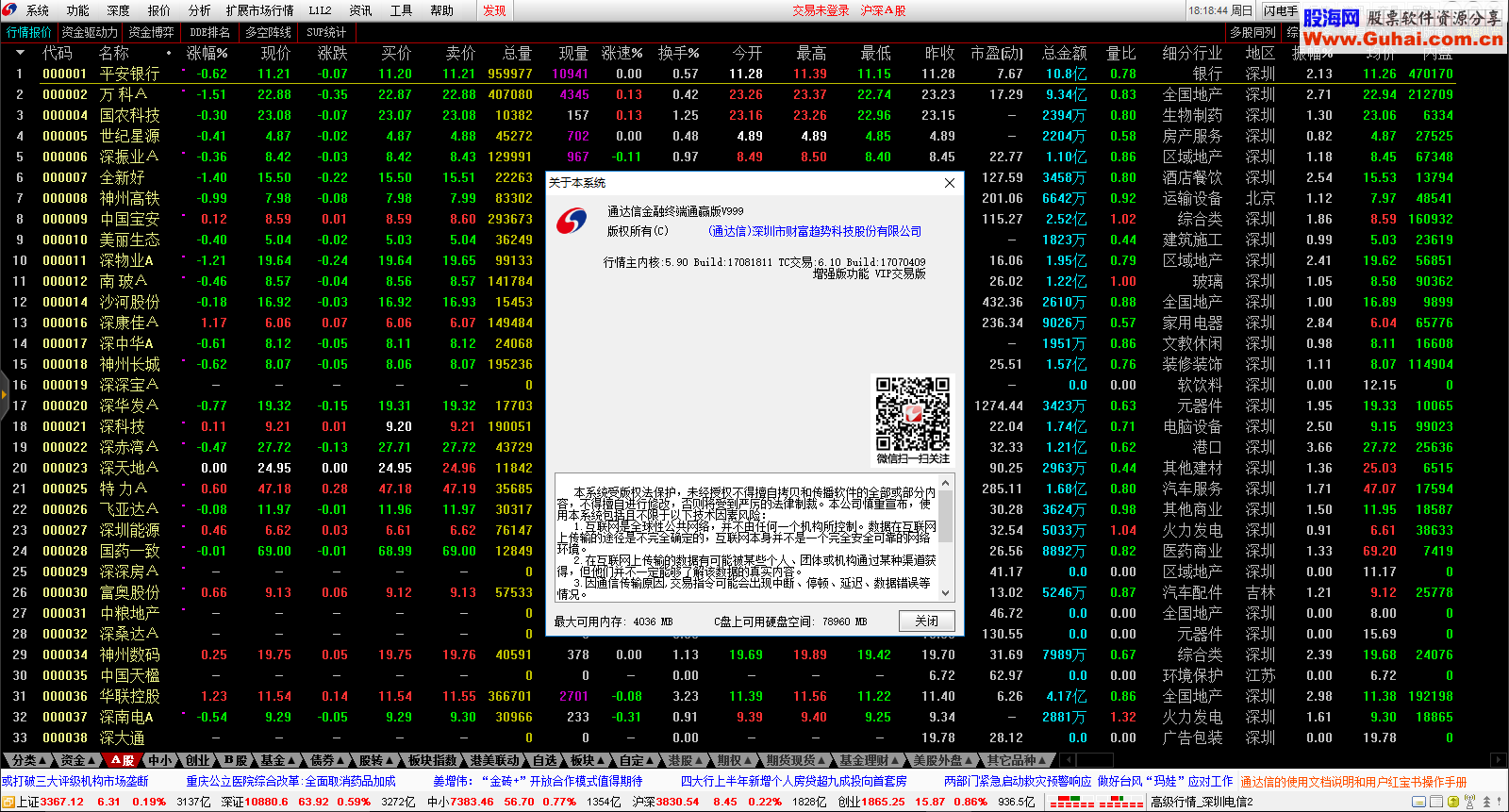
Task: Expand the 美股外盘 bottom tab
Action: tap(942, 760)
